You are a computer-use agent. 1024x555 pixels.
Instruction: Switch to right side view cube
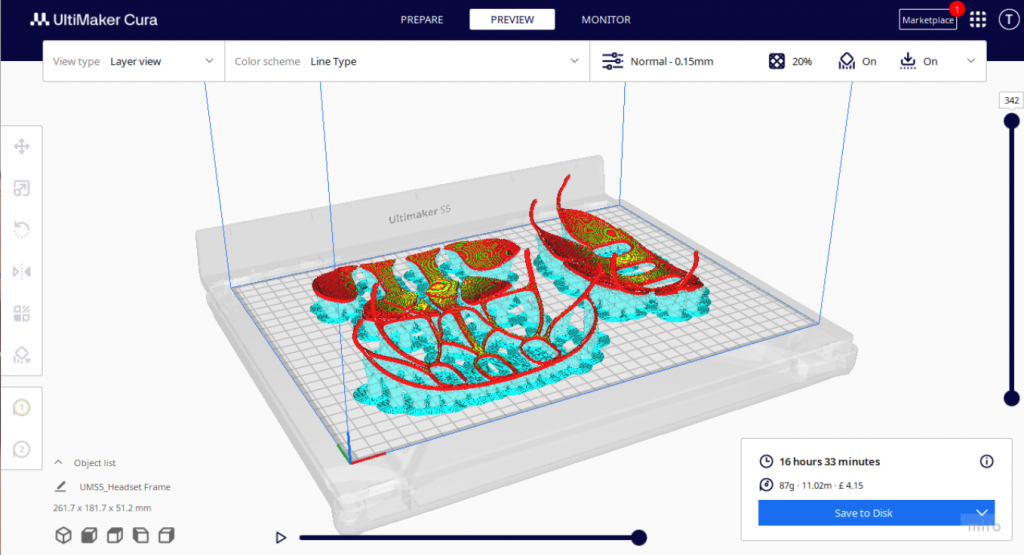167,535
